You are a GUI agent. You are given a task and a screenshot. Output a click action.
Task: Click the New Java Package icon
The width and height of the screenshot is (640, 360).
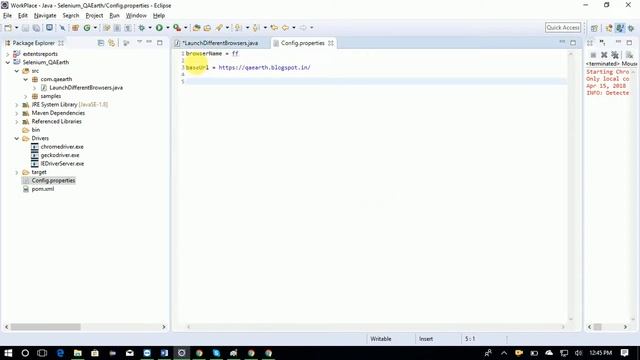pos(75,28)
